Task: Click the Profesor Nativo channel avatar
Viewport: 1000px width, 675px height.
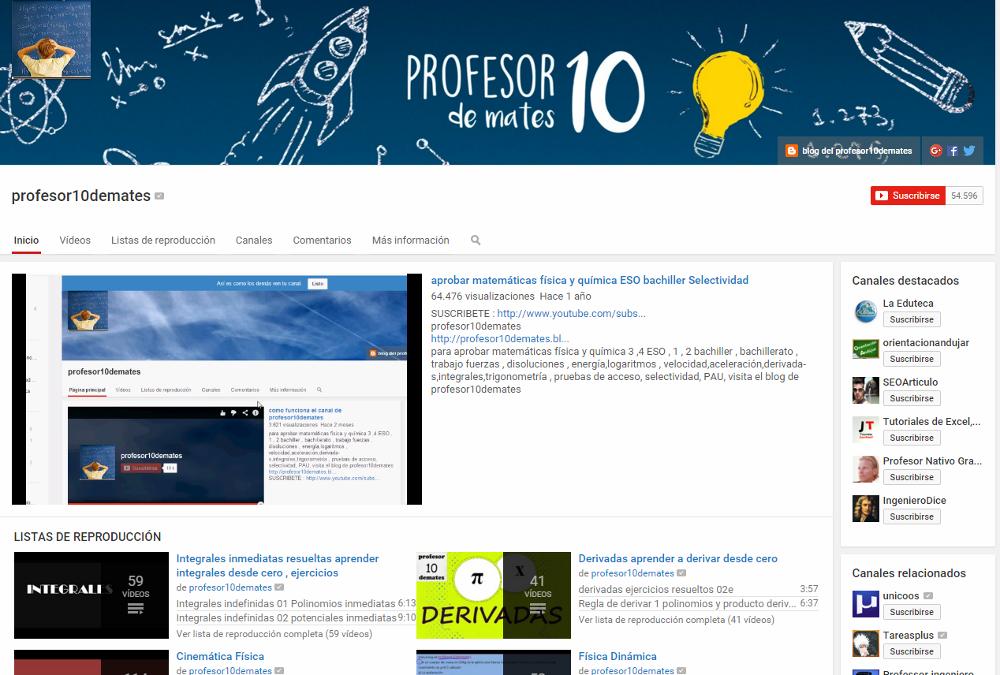Action: point(865,469)
